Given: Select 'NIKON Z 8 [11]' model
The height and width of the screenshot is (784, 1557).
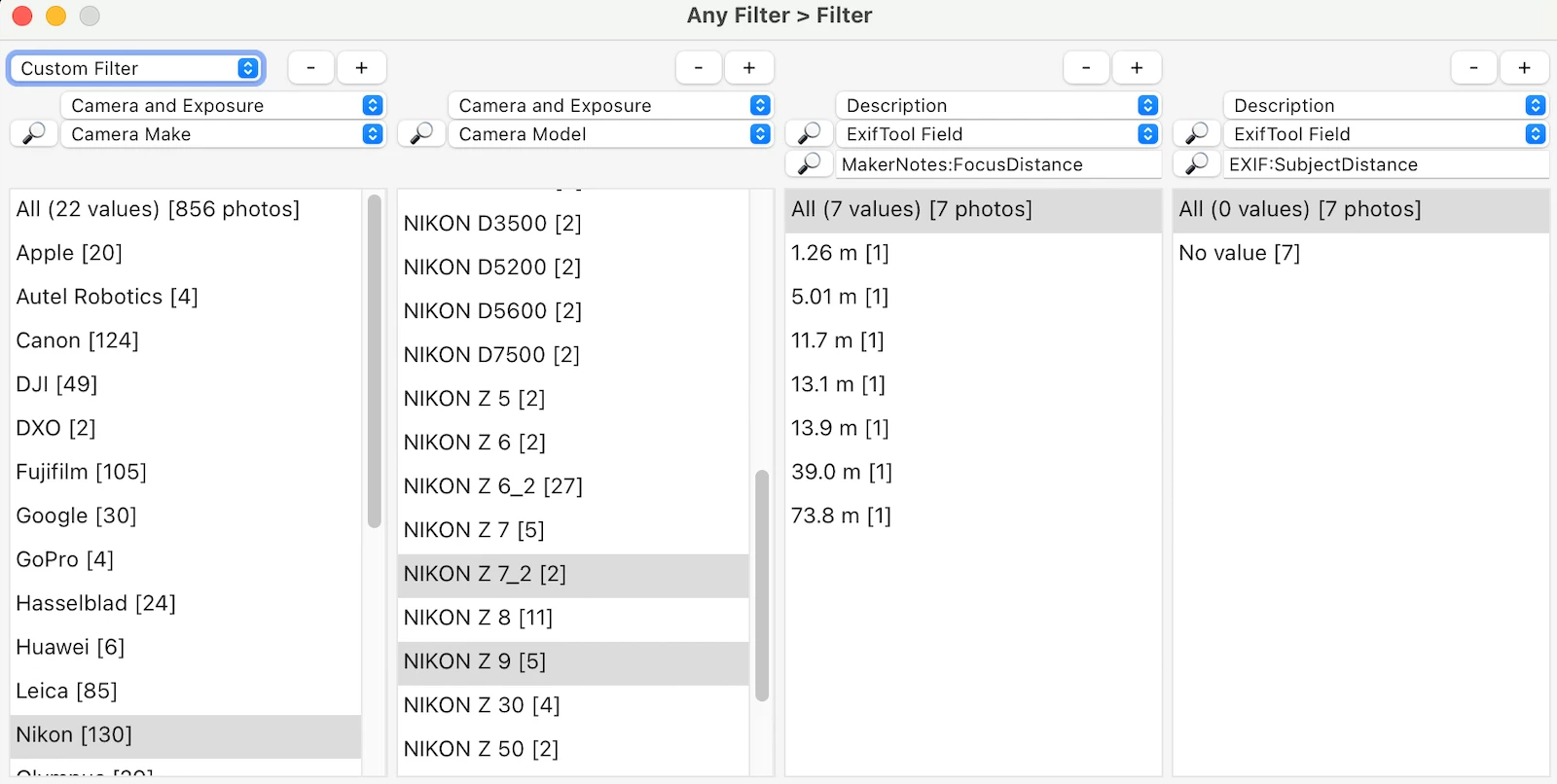Looking at the screenshot, I should [x=573, y=618].
